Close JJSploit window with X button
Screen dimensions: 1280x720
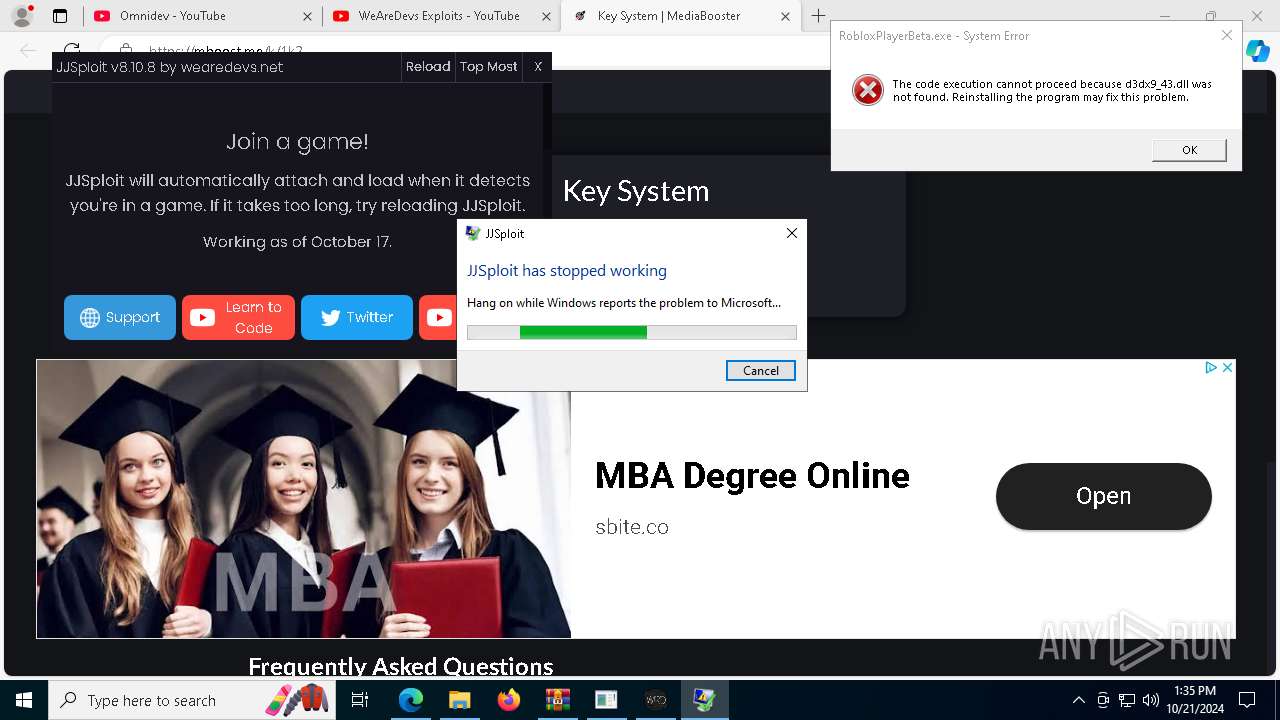tap(538, 67)
